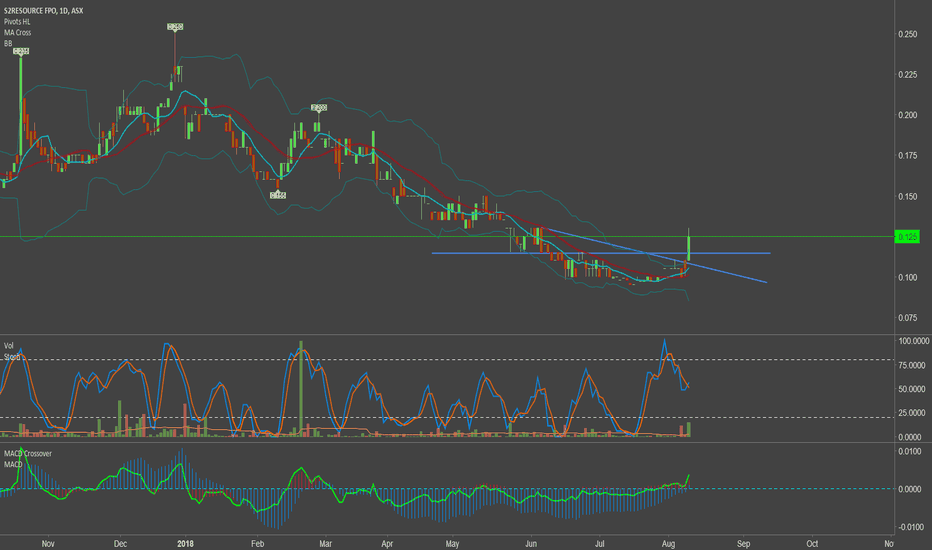Click the 0.200 price axis label

click(908, 115)
